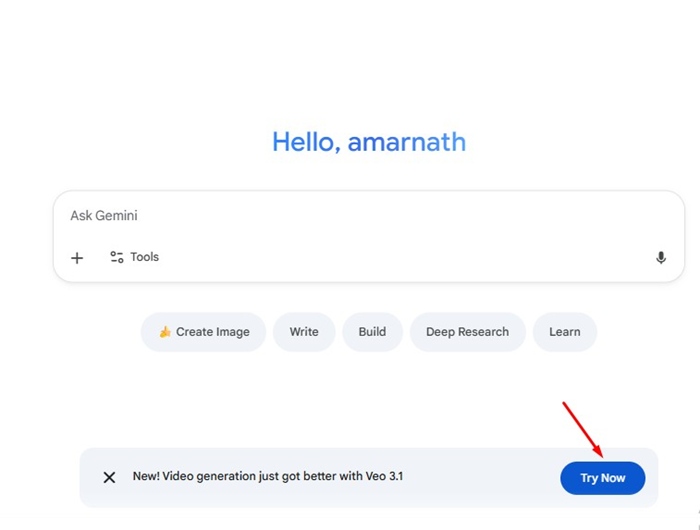The width and height of the screenshot is (700, 530).
Task: Click the word Hello in the greeting
Action: pos(306,142)
